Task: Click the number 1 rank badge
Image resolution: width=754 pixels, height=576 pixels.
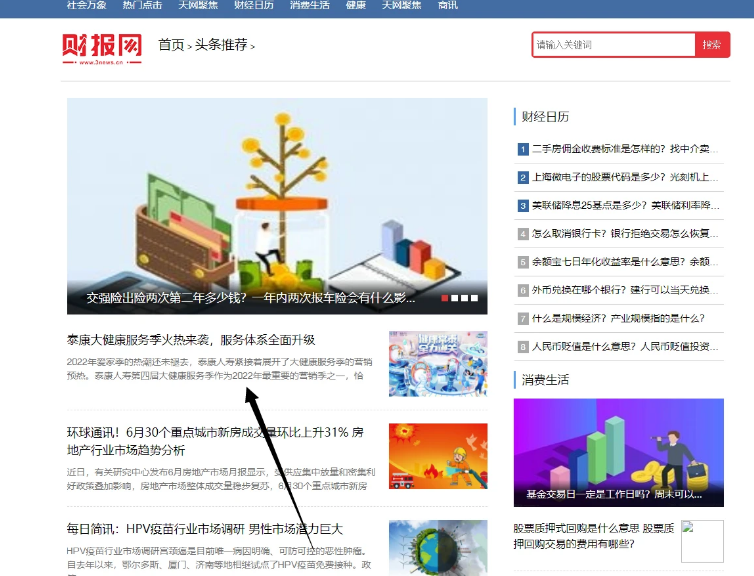Action: [523, 150]
